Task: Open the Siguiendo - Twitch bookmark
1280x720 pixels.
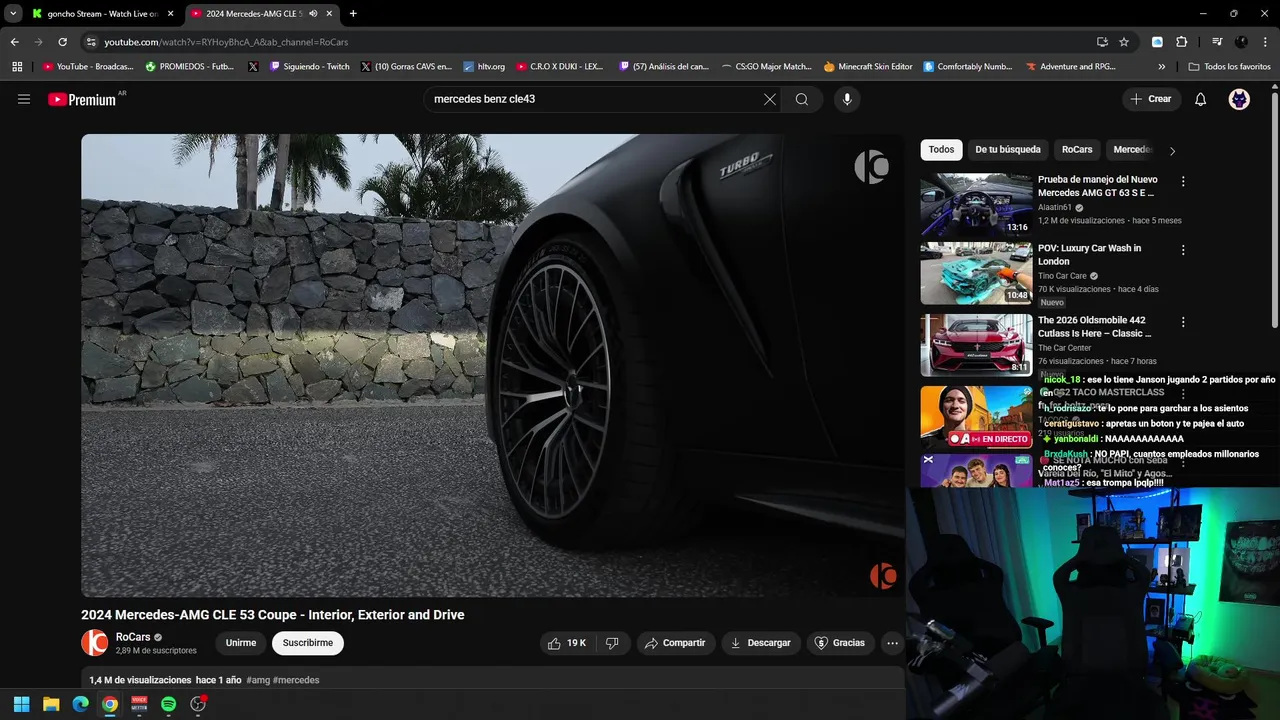Action: pos(309,67)
